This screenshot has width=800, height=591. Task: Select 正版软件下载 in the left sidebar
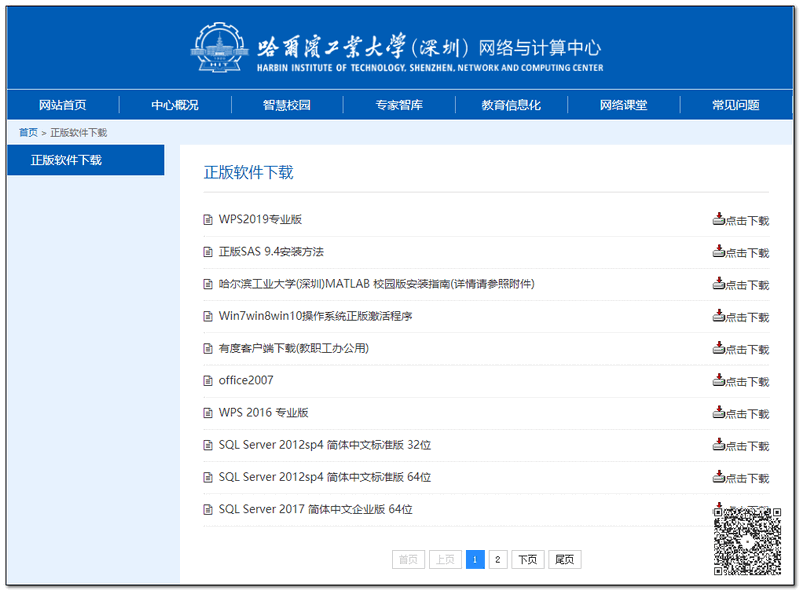[86, 160]
